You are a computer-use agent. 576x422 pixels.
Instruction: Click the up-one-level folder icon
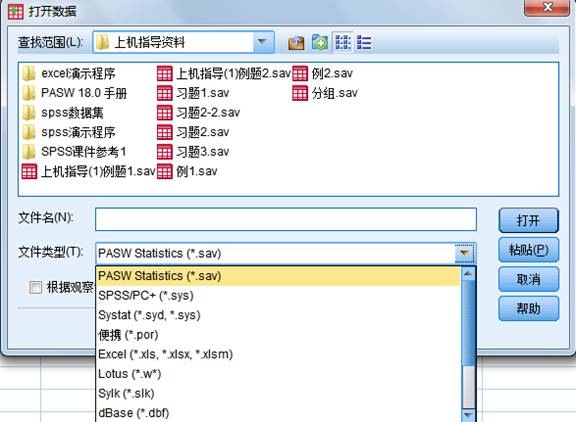point(296,43)
